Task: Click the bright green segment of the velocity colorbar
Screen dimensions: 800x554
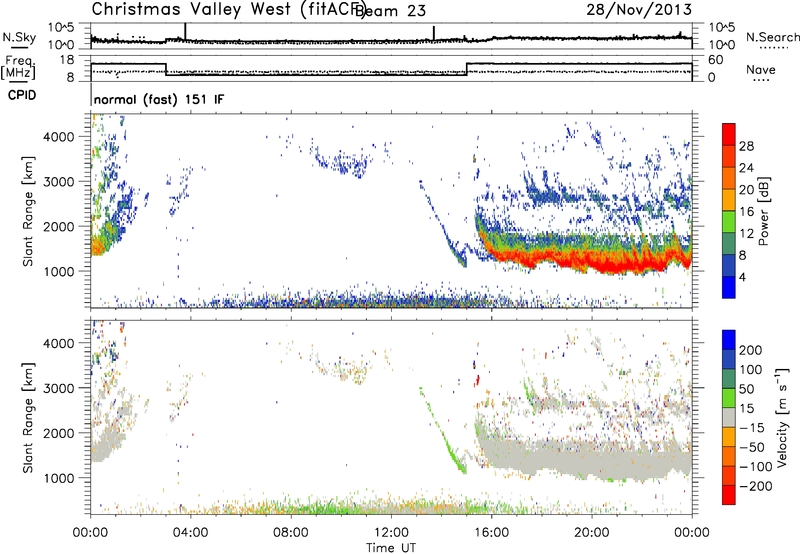Action: pos(729,398)
